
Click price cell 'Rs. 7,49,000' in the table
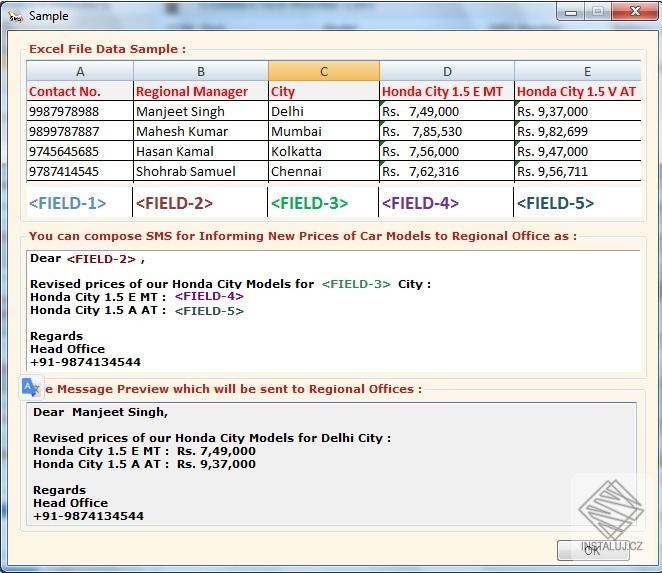click(x=447, y=111)
